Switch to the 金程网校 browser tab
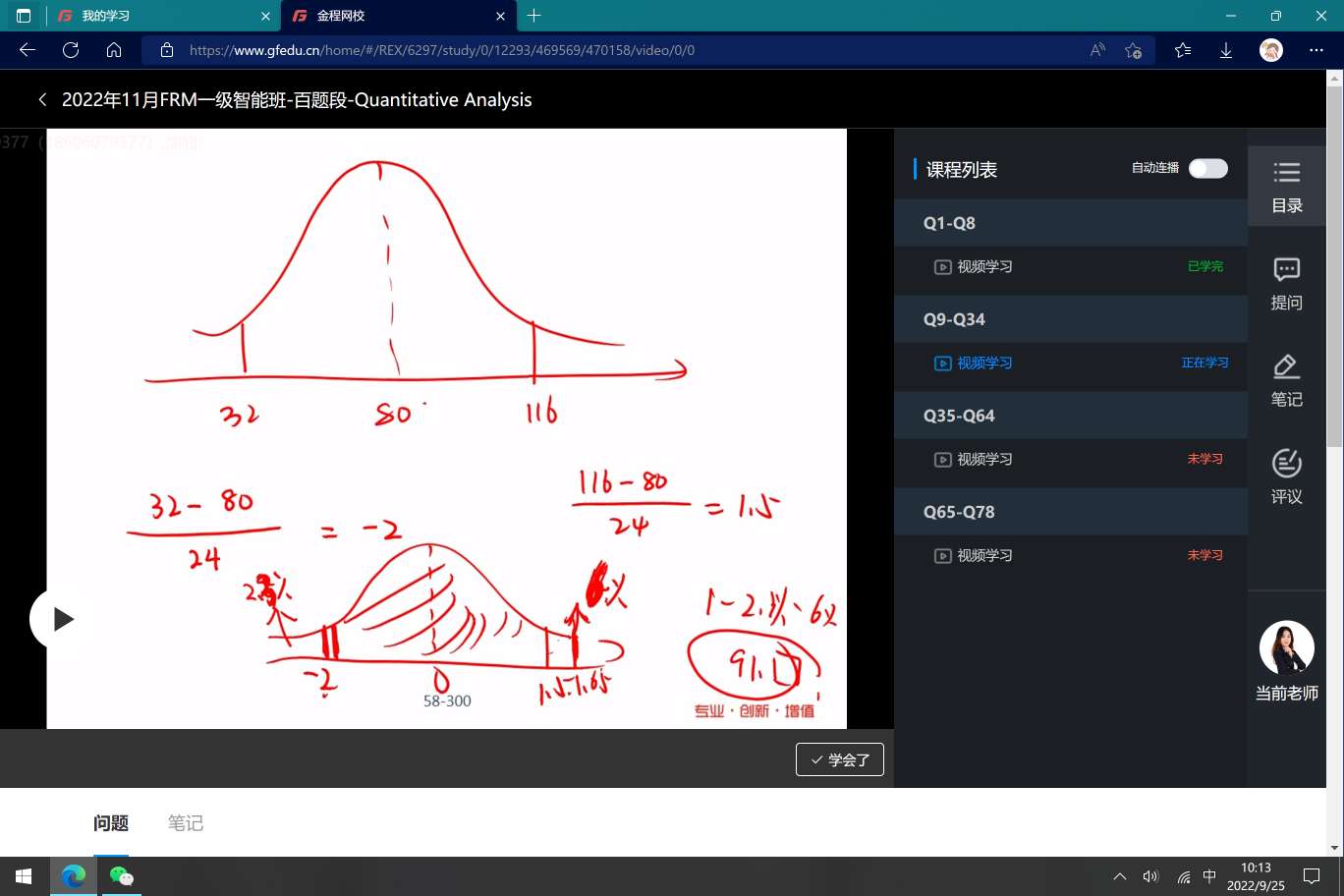1344x896 pixels. coord(398,16)
